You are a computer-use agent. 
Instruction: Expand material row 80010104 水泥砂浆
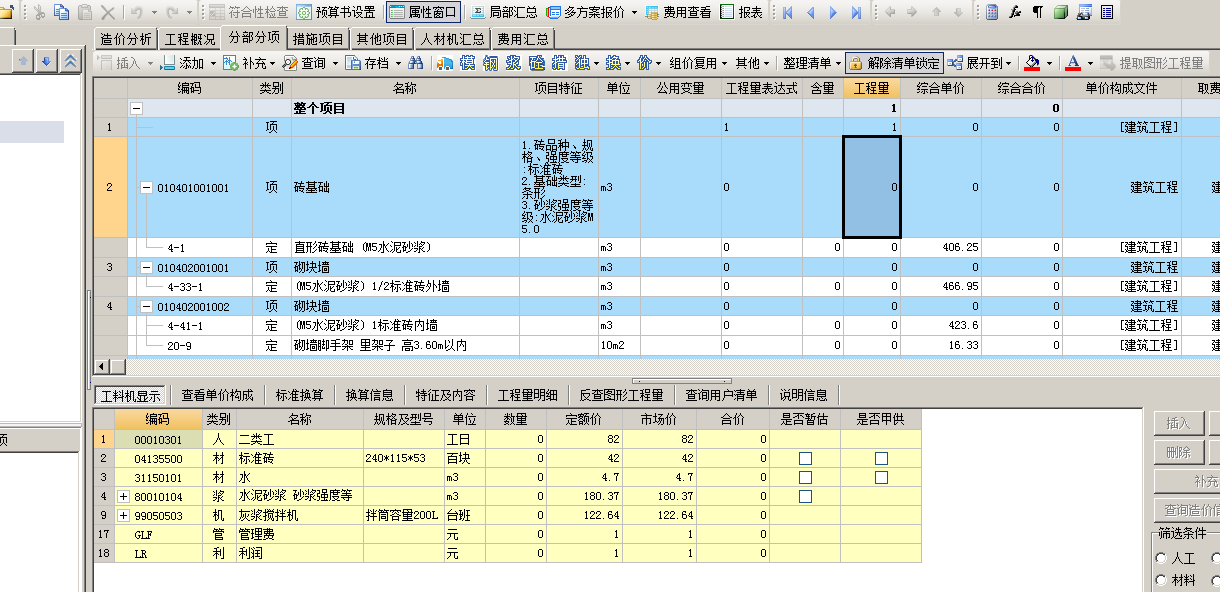124,496
